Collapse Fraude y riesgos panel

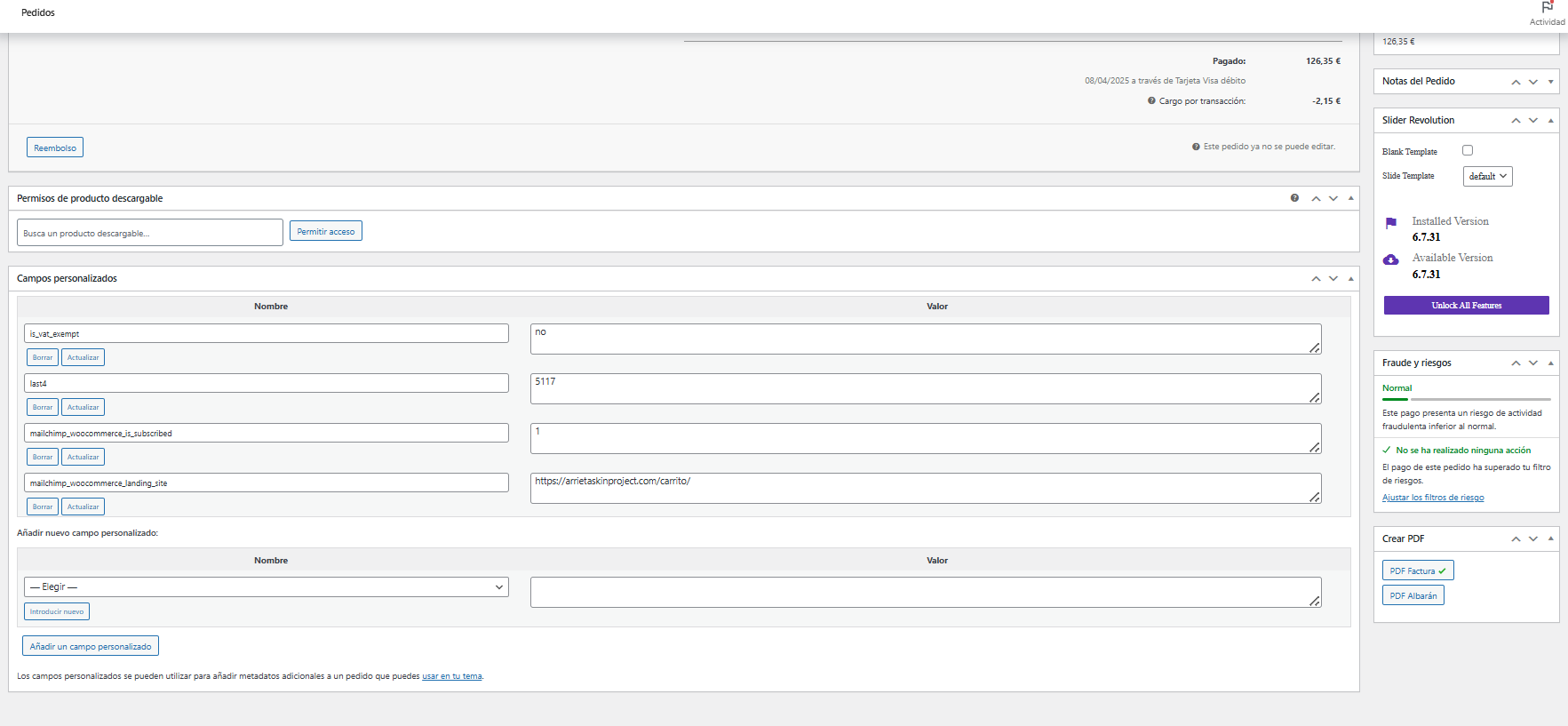point(1550,363)
